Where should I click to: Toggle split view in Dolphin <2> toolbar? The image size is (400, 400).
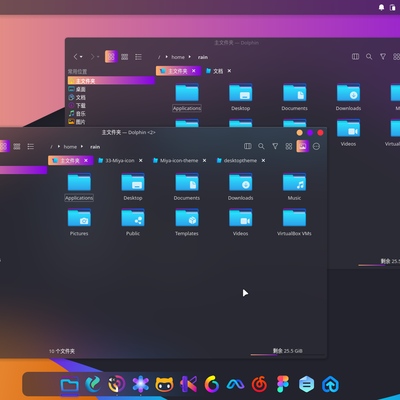pos(248,146)
